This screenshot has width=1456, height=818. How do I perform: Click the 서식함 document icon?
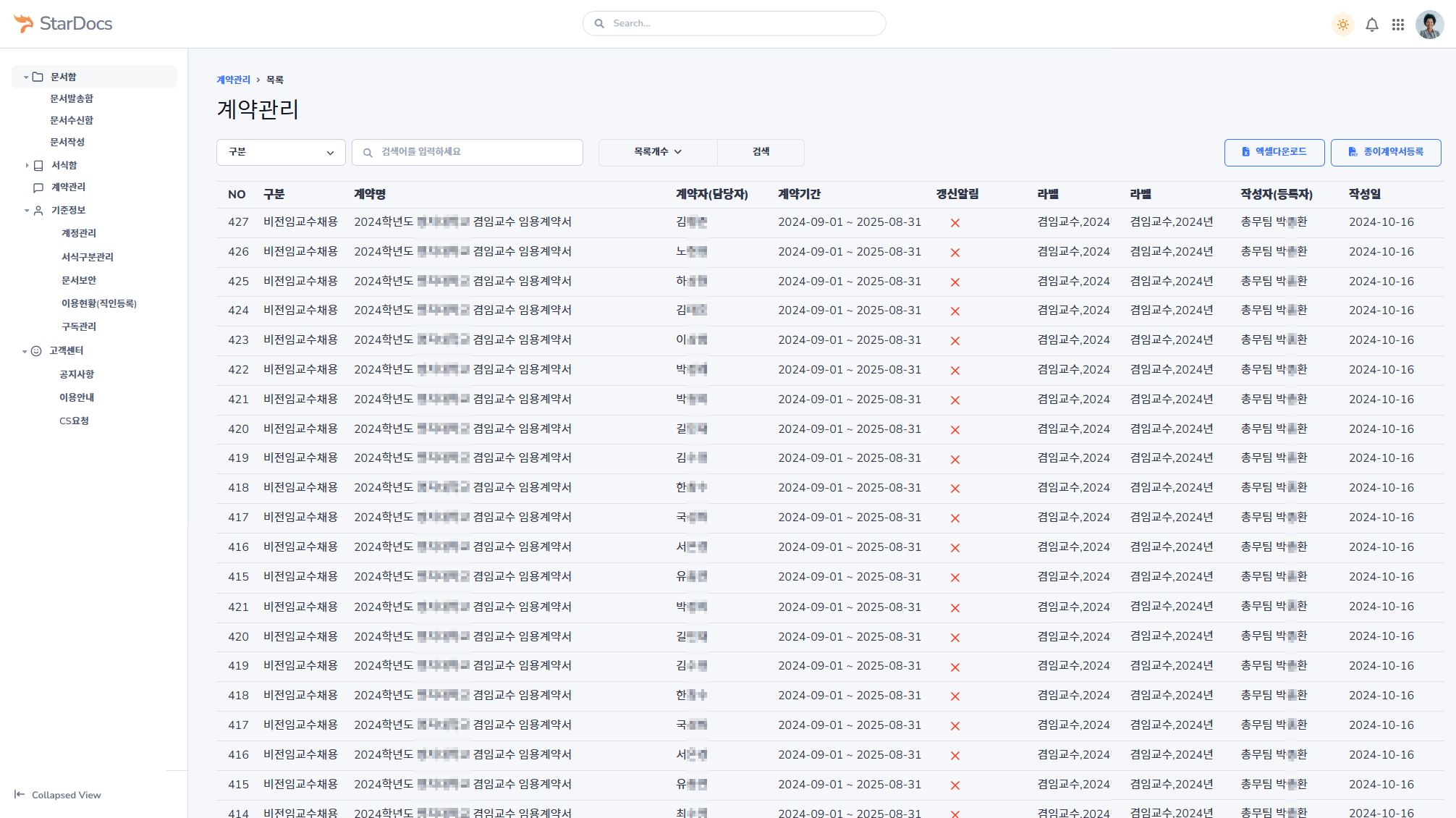click(x=38, y=165)
